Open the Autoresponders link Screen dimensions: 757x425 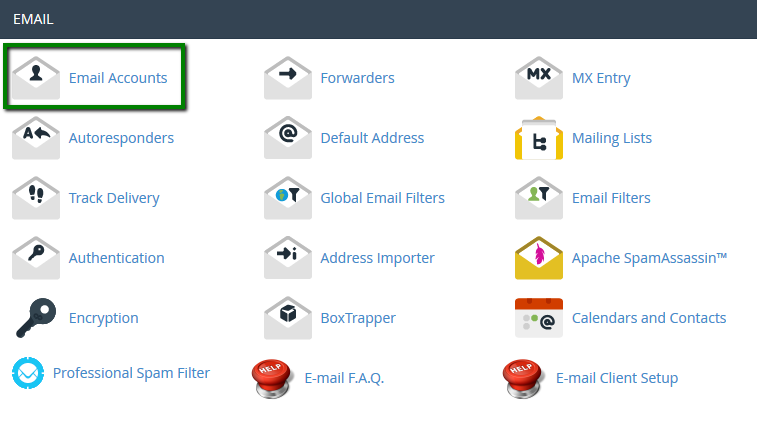pyautogui.click(x=121, y=138)
